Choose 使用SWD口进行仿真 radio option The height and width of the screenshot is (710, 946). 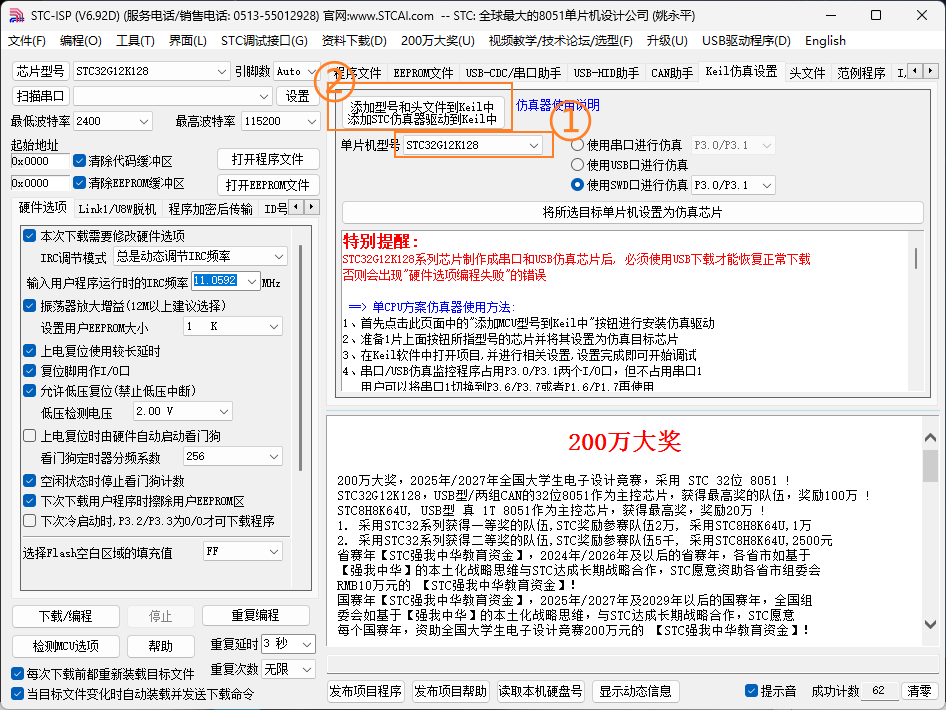coord(577,185)
